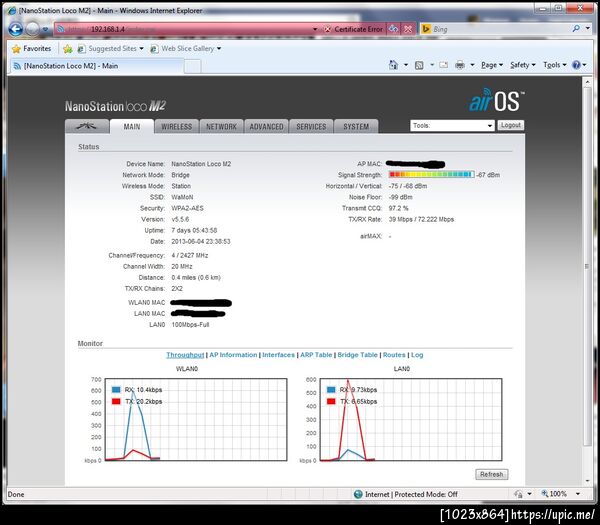
Task: Click the stop loading X icon
Action: click(408, 29)
